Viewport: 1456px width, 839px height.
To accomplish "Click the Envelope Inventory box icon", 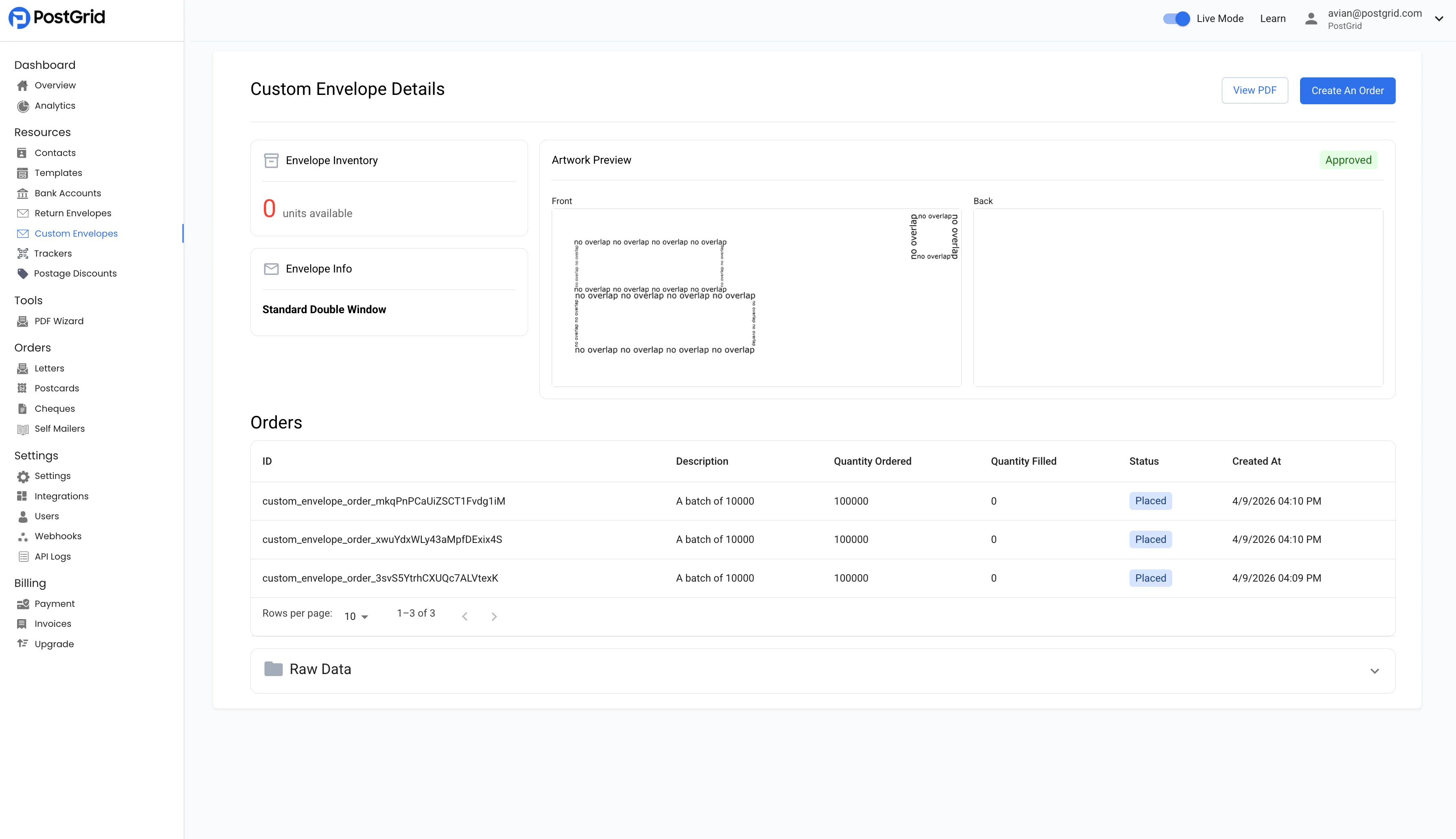I will click(x=271, y=160).
